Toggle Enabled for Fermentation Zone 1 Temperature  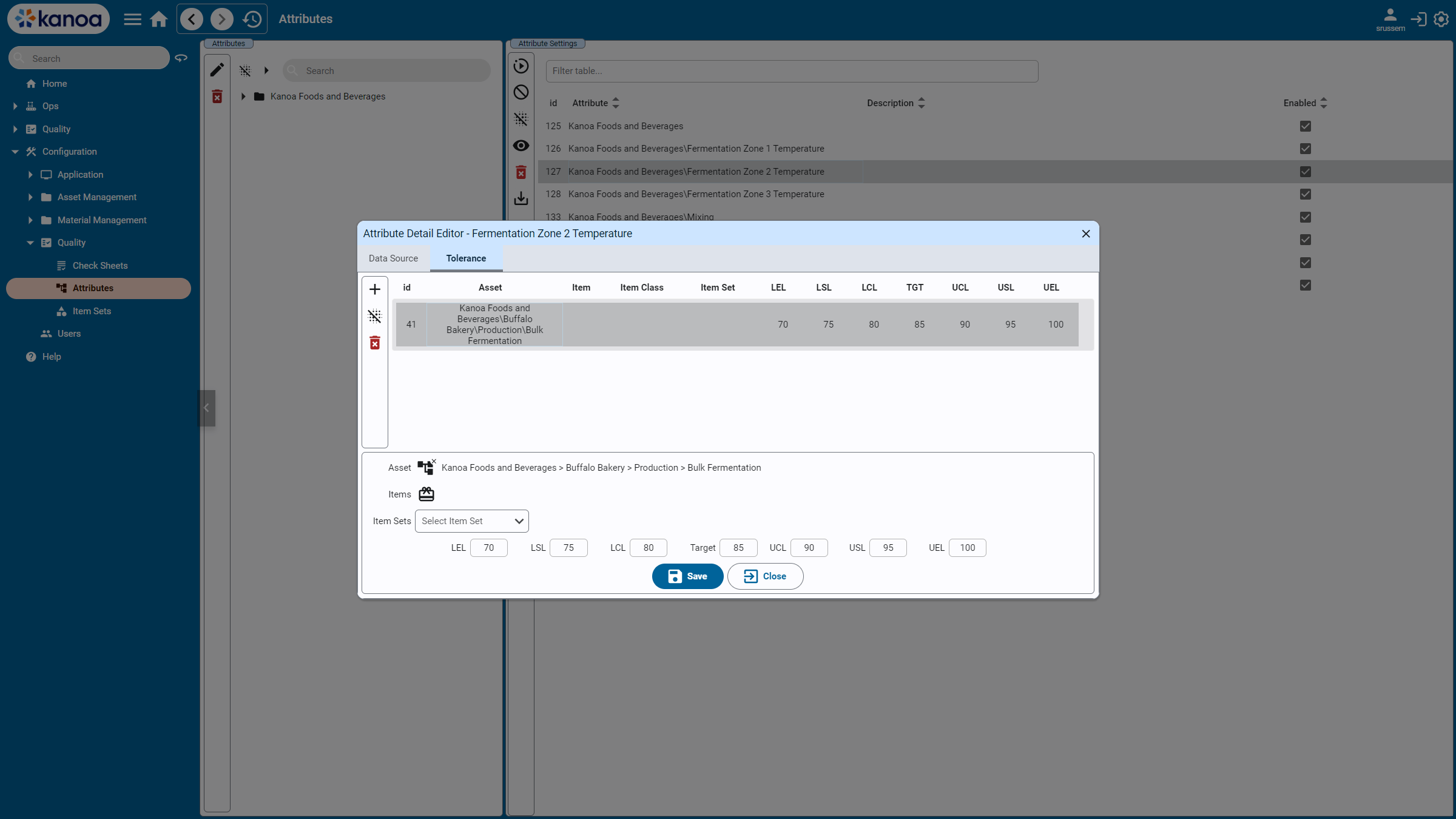point(1306,149)
